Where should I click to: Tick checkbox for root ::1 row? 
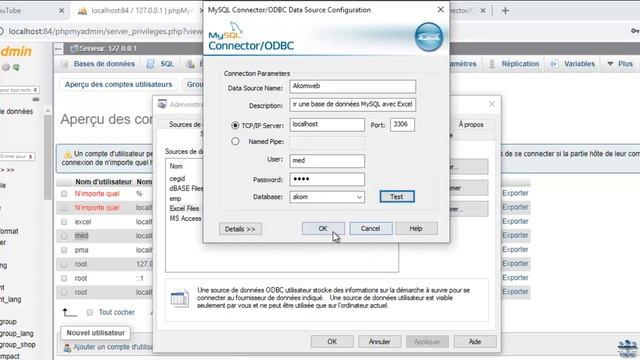(x=64, y=278)
